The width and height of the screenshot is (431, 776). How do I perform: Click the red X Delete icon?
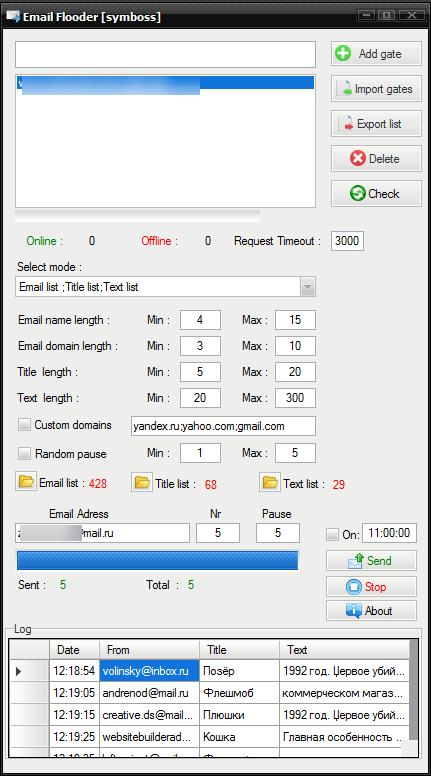(358, 158)
